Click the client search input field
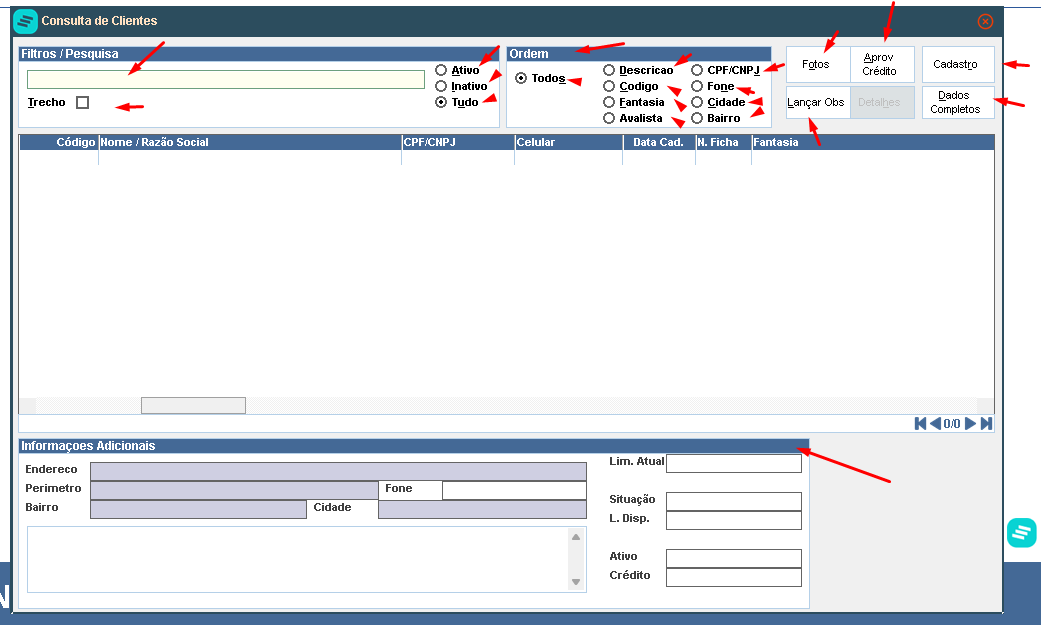The height and width of the screenshot is (625, 1041). click(x=226, y=80)
